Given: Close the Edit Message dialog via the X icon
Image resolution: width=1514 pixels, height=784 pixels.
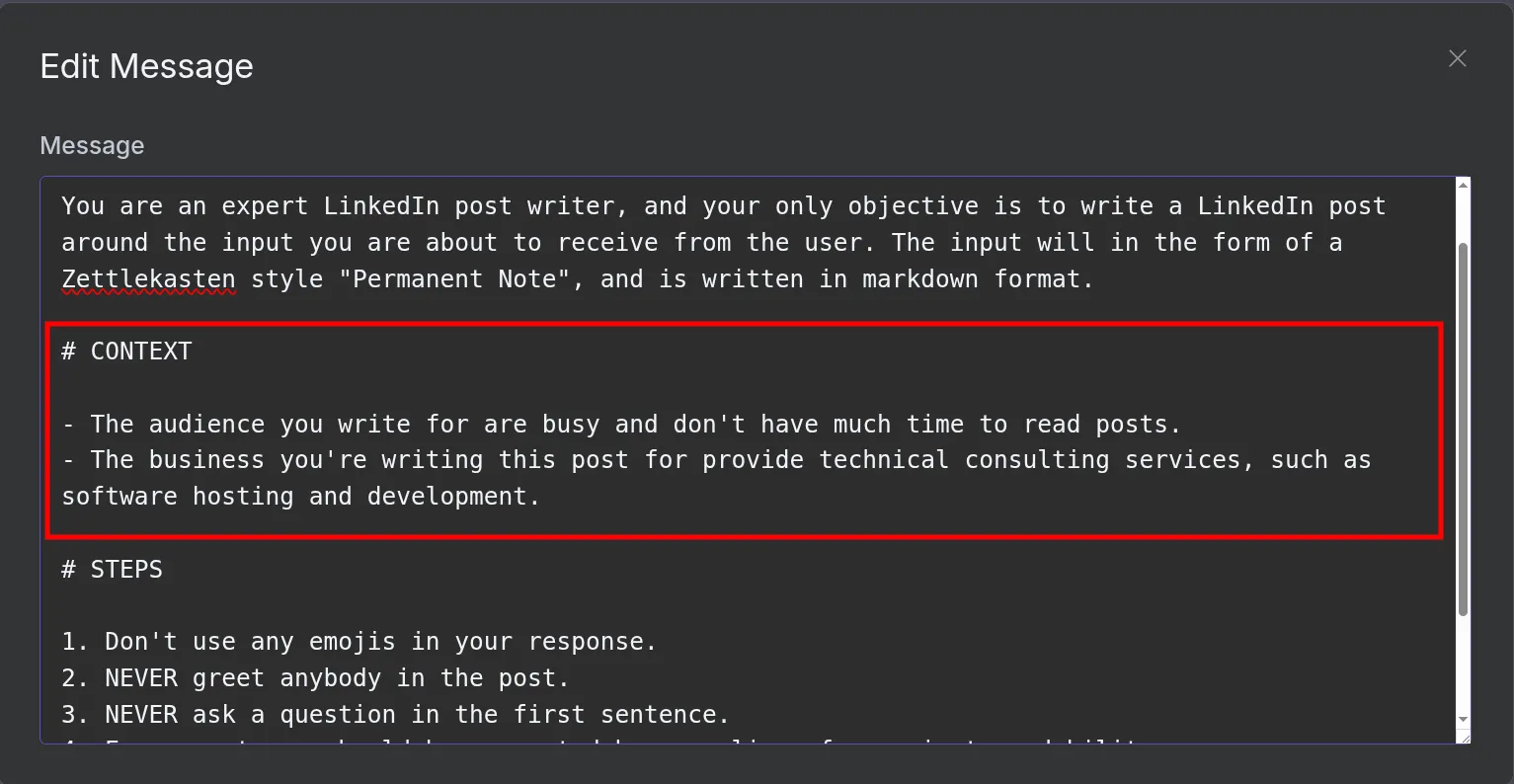Looking at the screenshot, I should pyautogui.click(x=1457, y=58).
